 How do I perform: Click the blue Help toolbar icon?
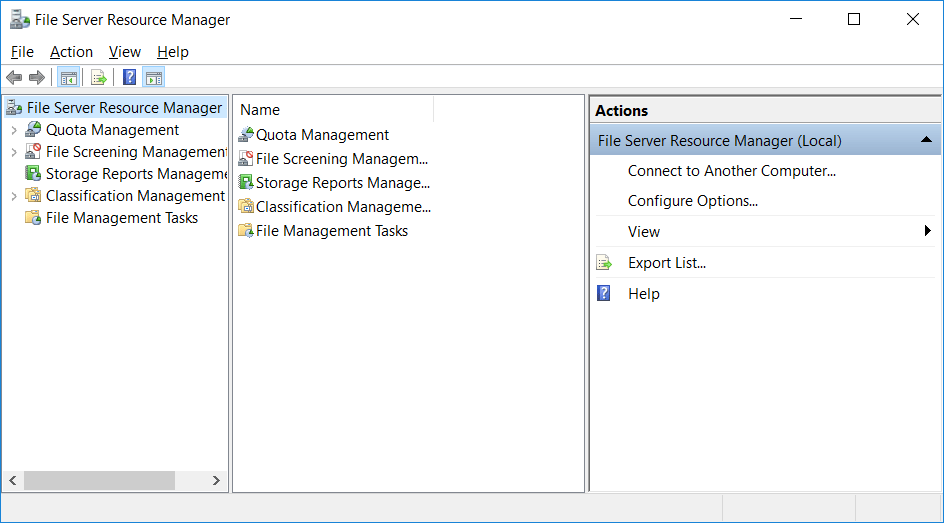click(x=129, y=77)
